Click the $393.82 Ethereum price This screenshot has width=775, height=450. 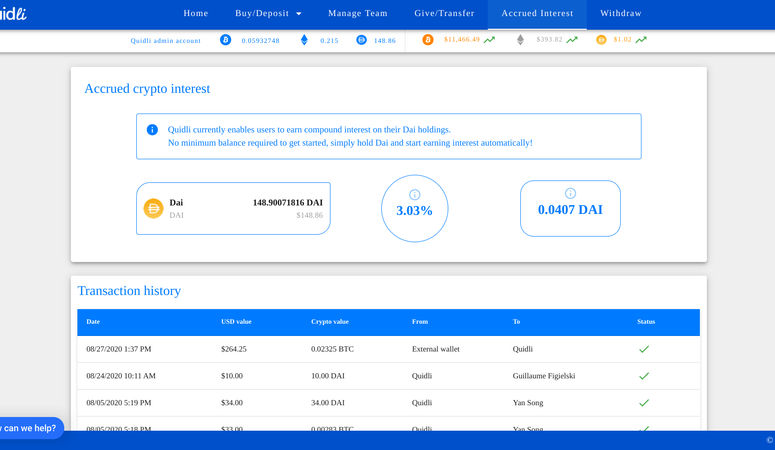pos(549,39)
